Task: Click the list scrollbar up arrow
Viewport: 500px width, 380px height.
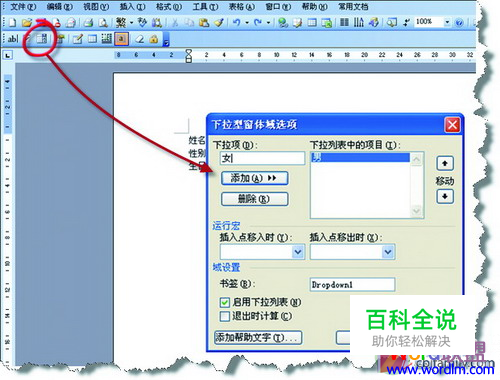Action: [416, 159]
